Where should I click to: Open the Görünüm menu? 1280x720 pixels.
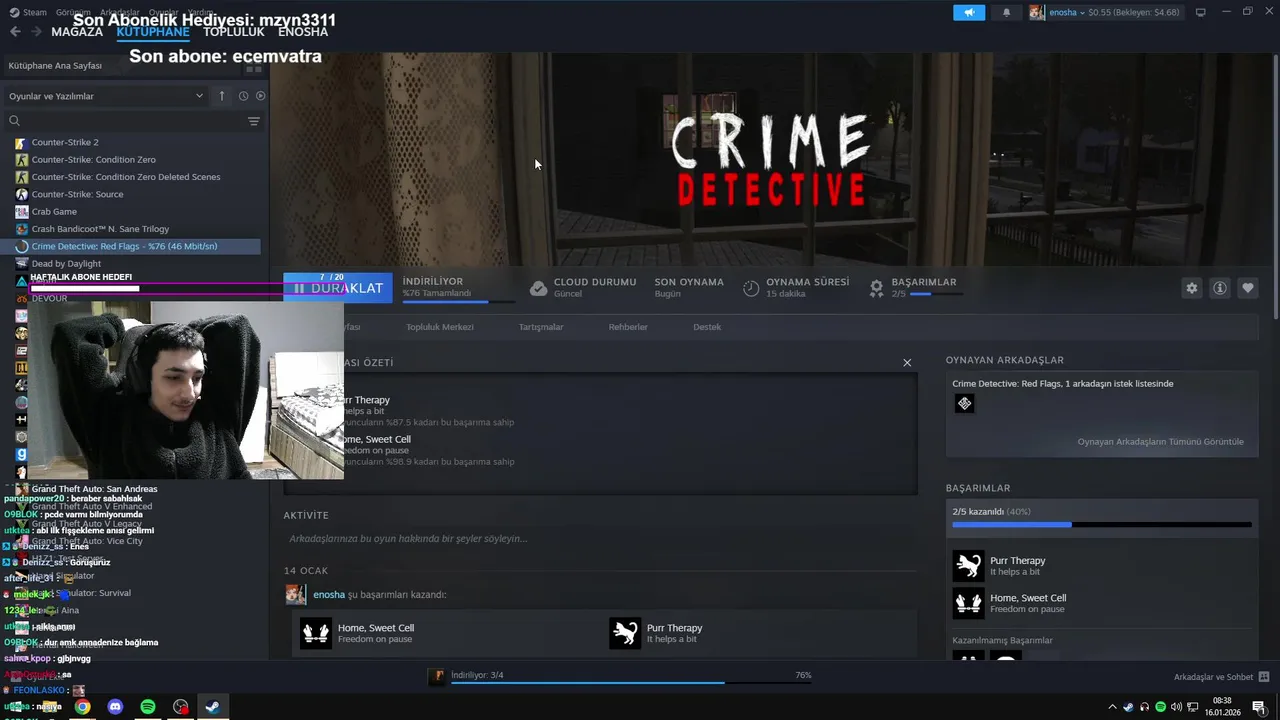tap(73, 12)
